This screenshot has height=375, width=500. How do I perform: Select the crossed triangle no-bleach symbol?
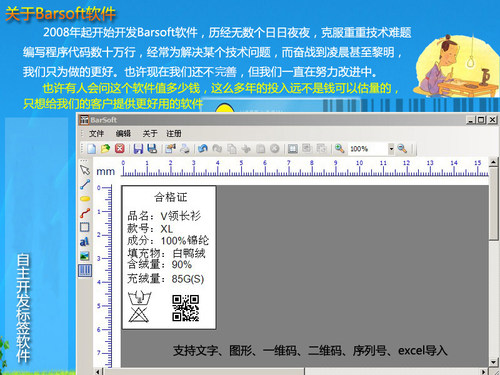point(138,315)
